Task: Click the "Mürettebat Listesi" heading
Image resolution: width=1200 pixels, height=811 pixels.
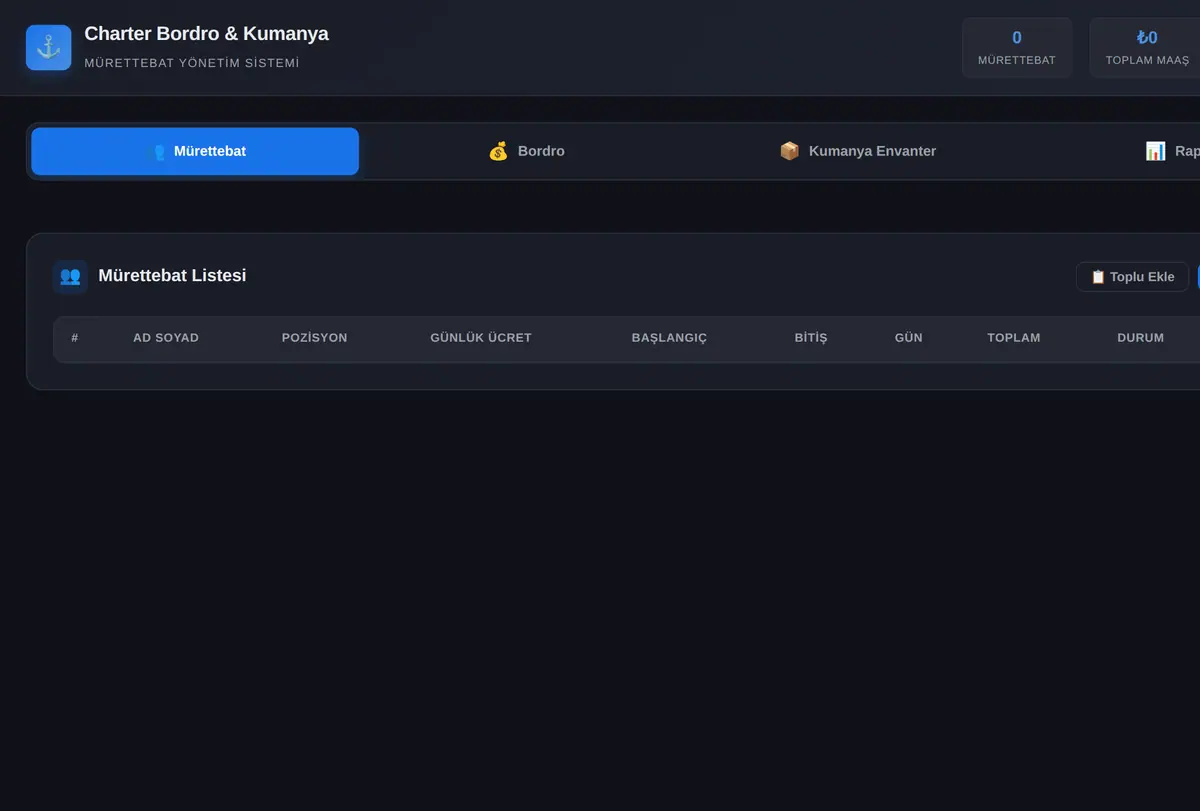Action: coord(172,275)
